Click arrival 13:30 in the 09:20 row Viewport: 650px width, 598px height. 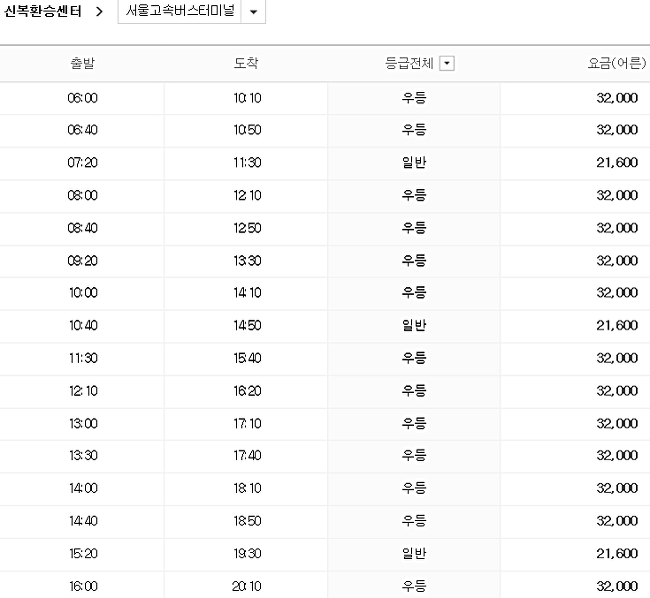click(247, 261)
